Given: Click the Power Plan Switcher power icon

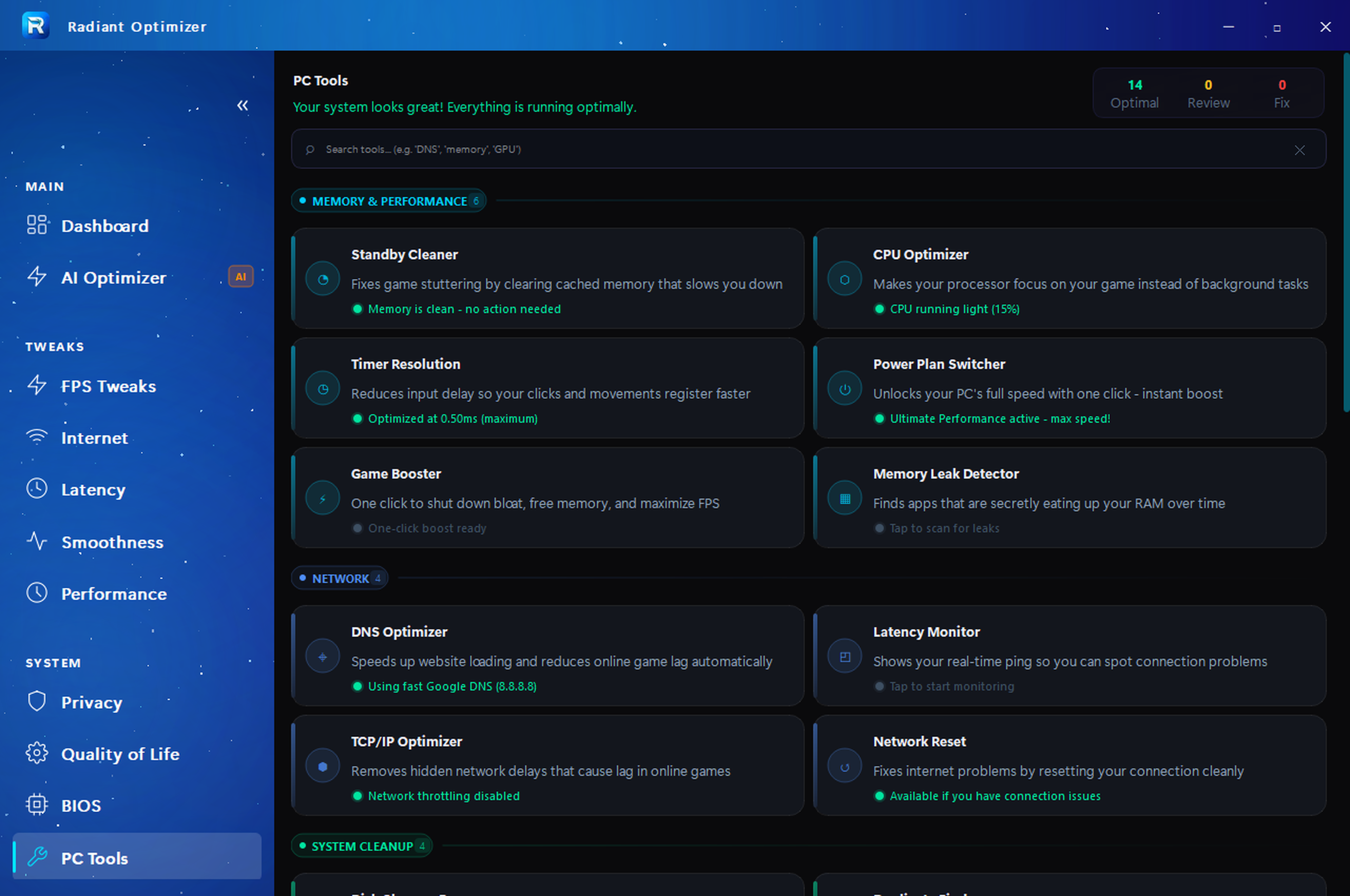Looking at the screenshot, I should point(844,388).
